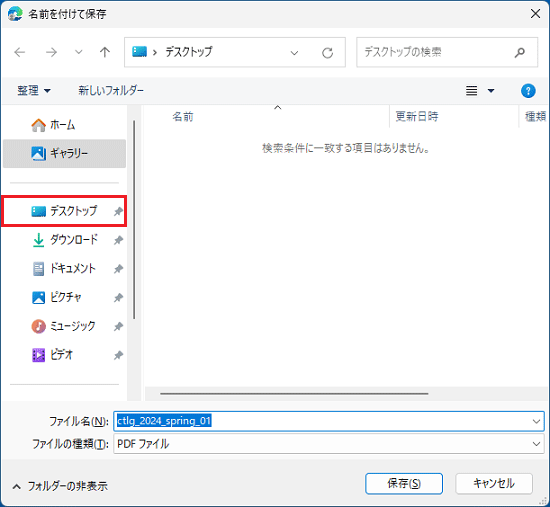Click the Forward navigation arrow
The height and width of the screenshot is (507, 550).
click(51, 52)
